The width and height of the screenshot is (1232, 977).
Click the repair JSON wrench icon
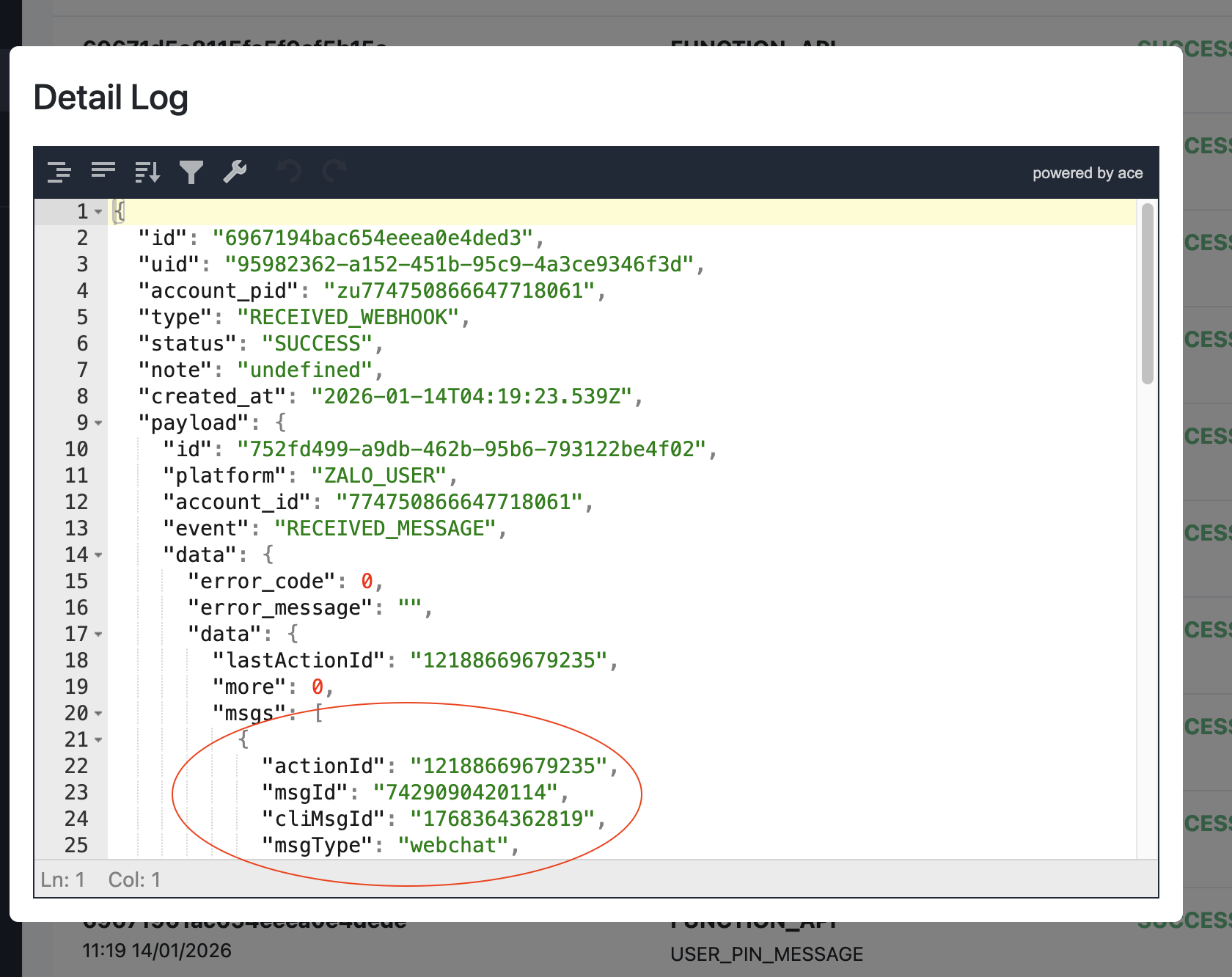[235, 172]
